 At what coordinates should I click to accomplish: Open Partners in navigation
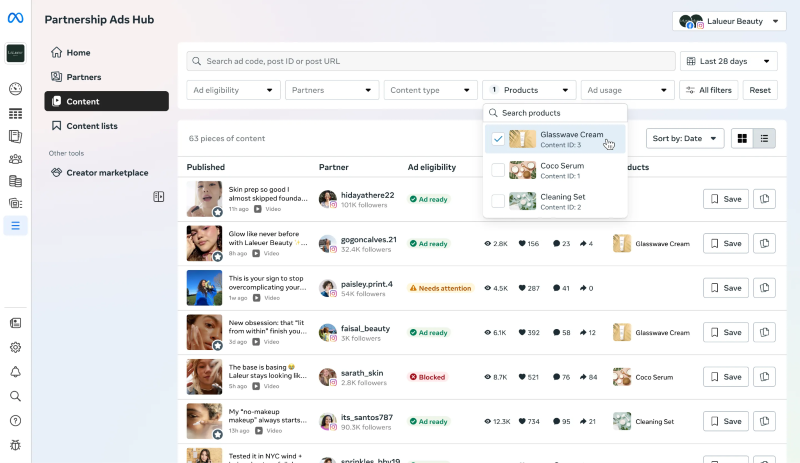pos(106,77)
